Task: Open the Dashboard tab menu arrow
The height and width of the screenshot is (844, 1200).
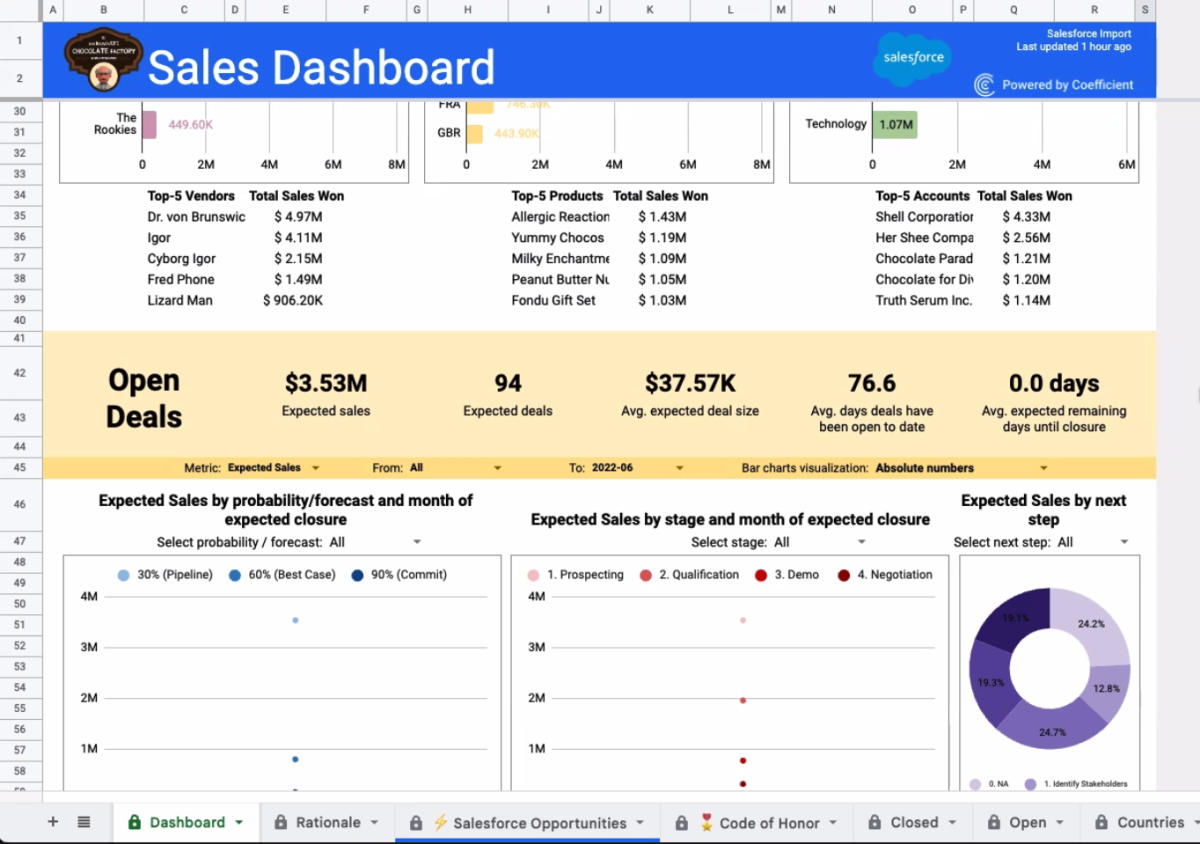Action: point(239,823)
